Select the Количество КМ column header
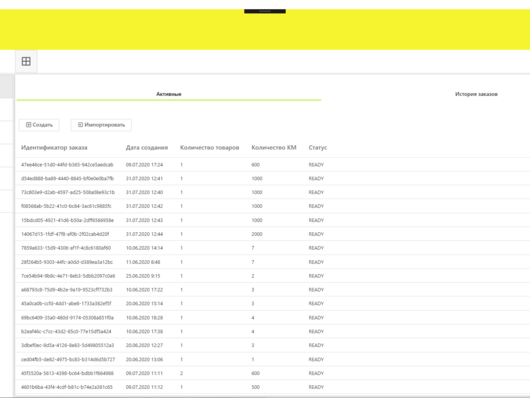 (x=274, y=147)
